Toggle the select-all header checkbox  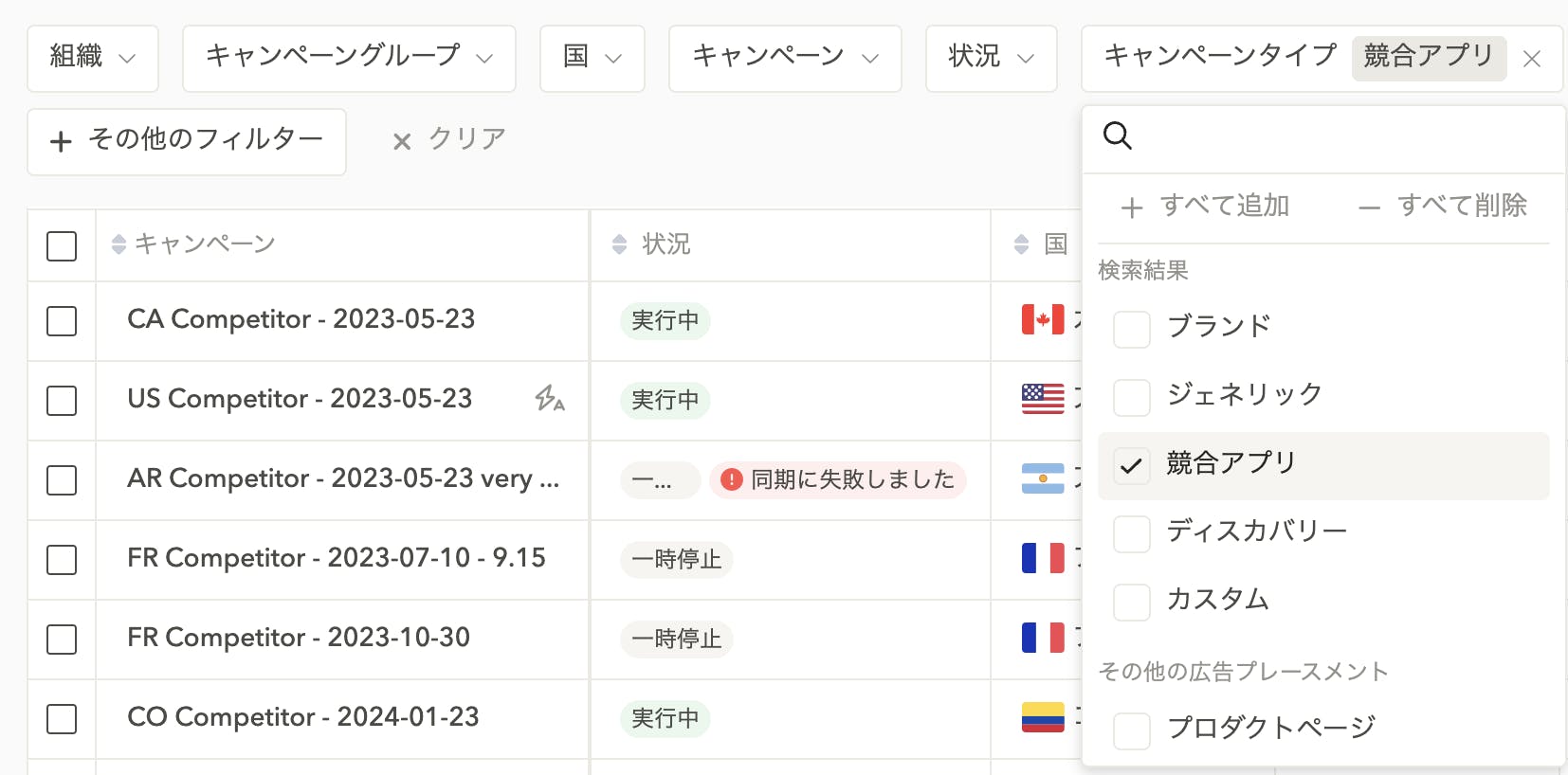[x=62, y=246]
